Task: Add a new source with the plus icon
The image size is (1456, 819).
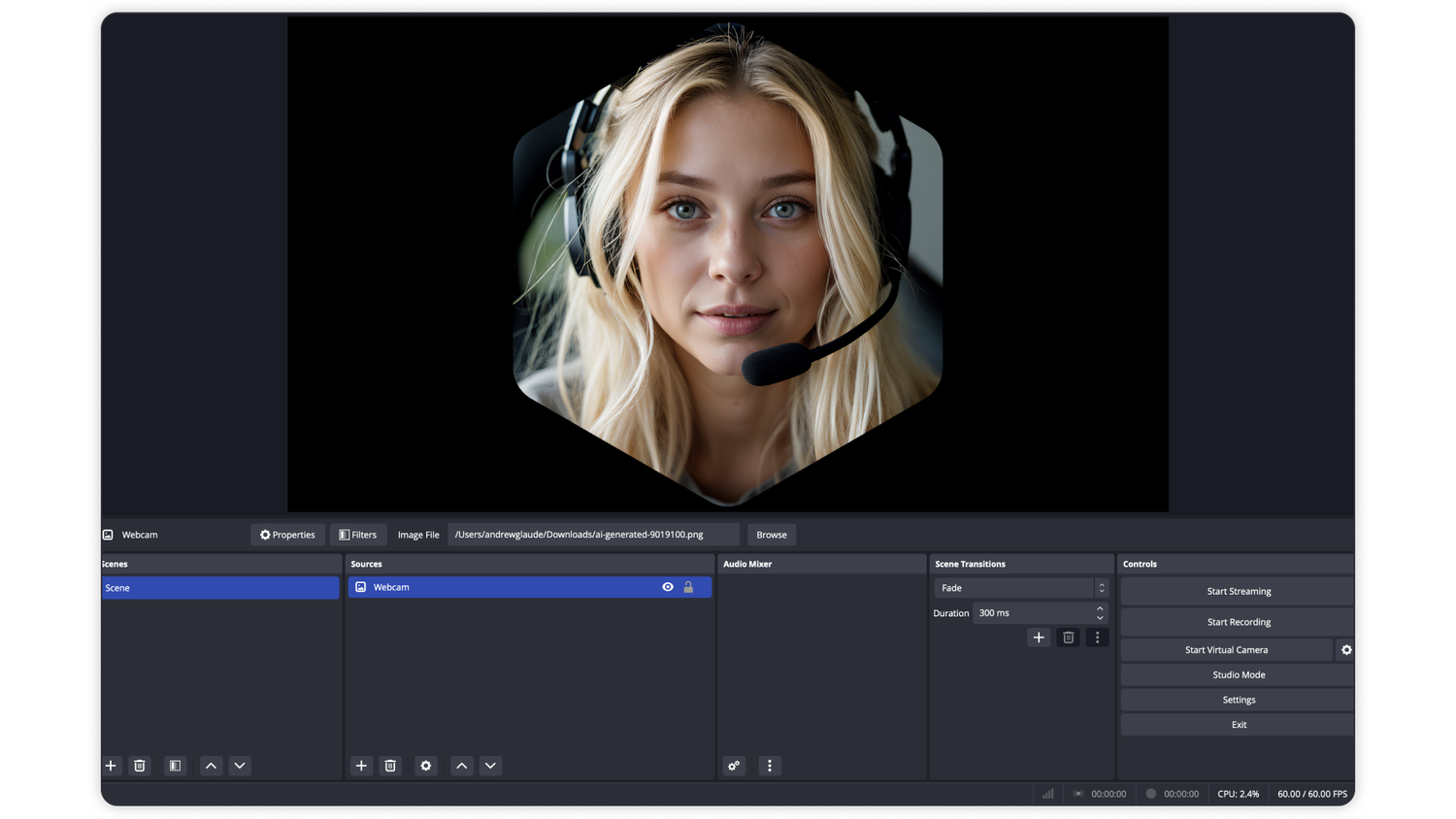Action: [361, 766]
